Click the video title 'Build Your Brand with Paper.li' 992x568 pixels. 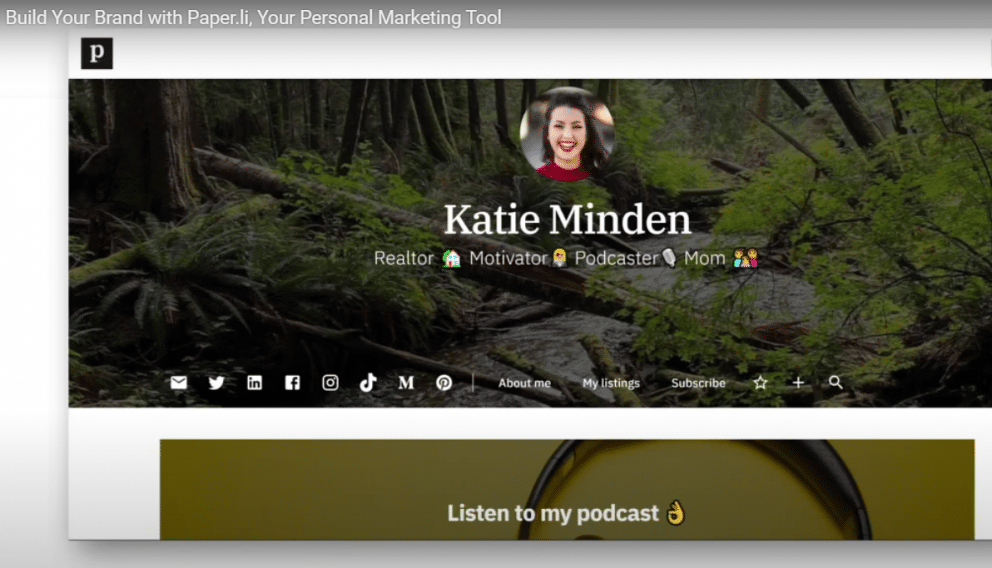254,17
